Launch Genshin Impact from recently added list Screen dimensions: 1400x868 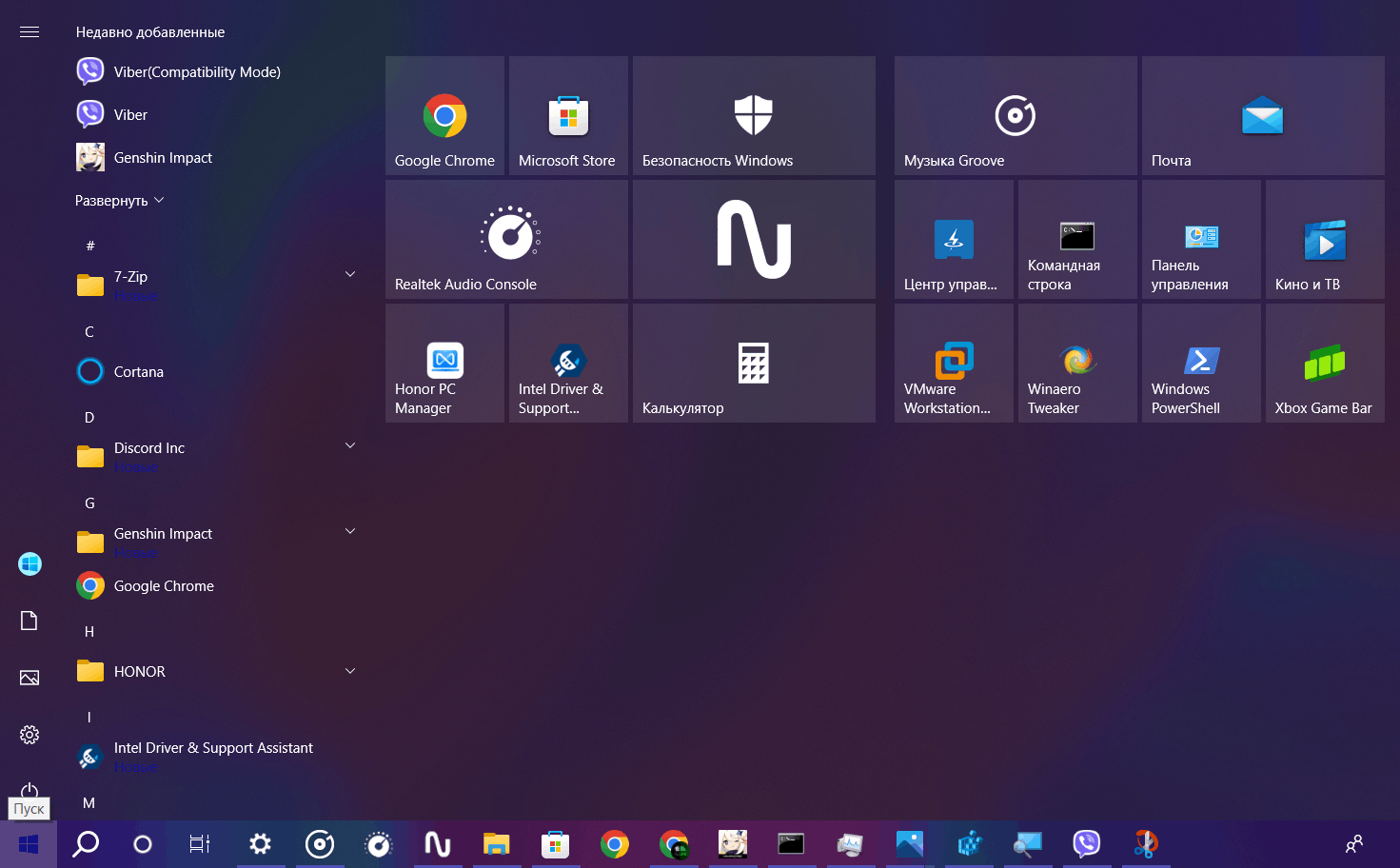[x=219, y=157]
